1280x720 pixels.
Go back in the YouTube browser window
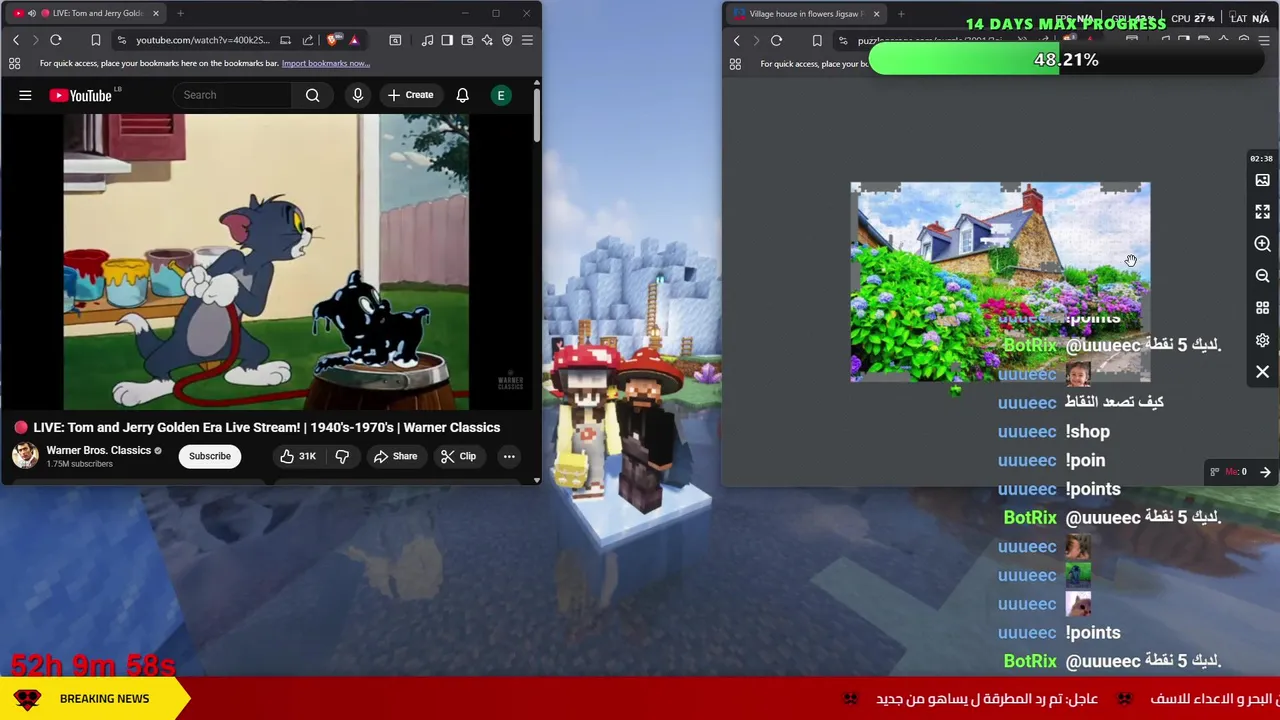(16, 40)
